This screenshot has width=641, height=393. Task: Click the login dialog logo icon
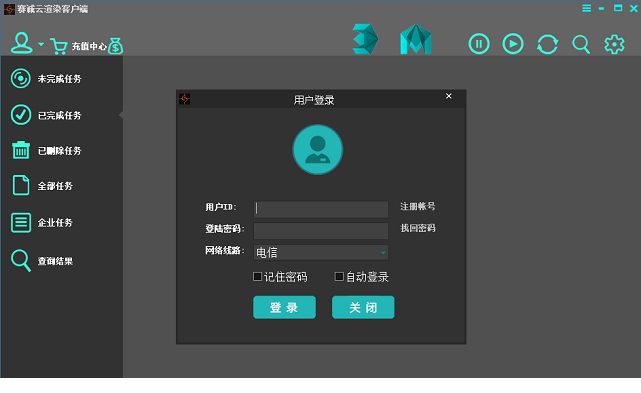pyautogui.click(x=184, y=99)
